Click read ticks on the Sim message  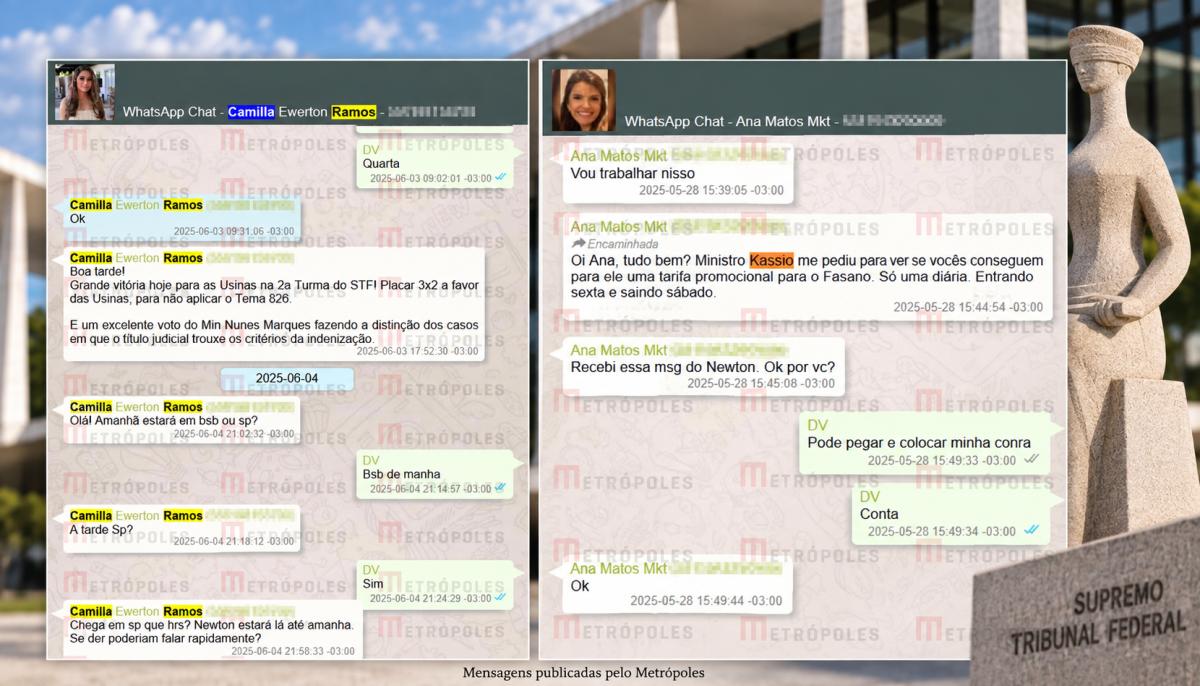pos(500,598)
